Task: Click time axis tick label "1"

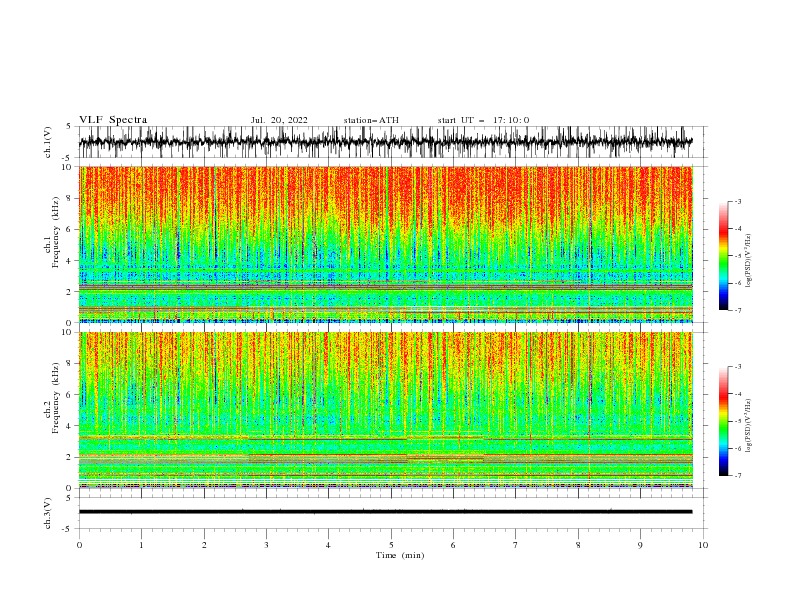Action: click(x=141, y=545)
